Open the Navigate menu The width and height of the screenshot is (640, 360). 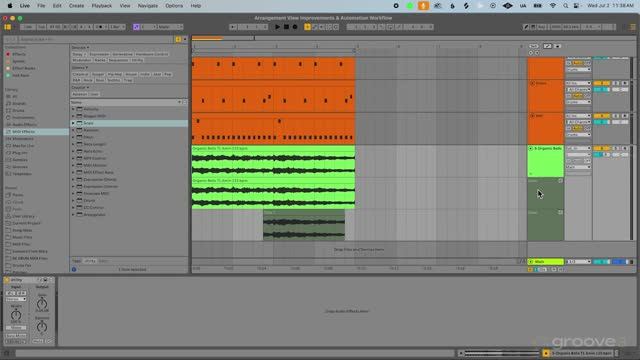coord(148,6)
